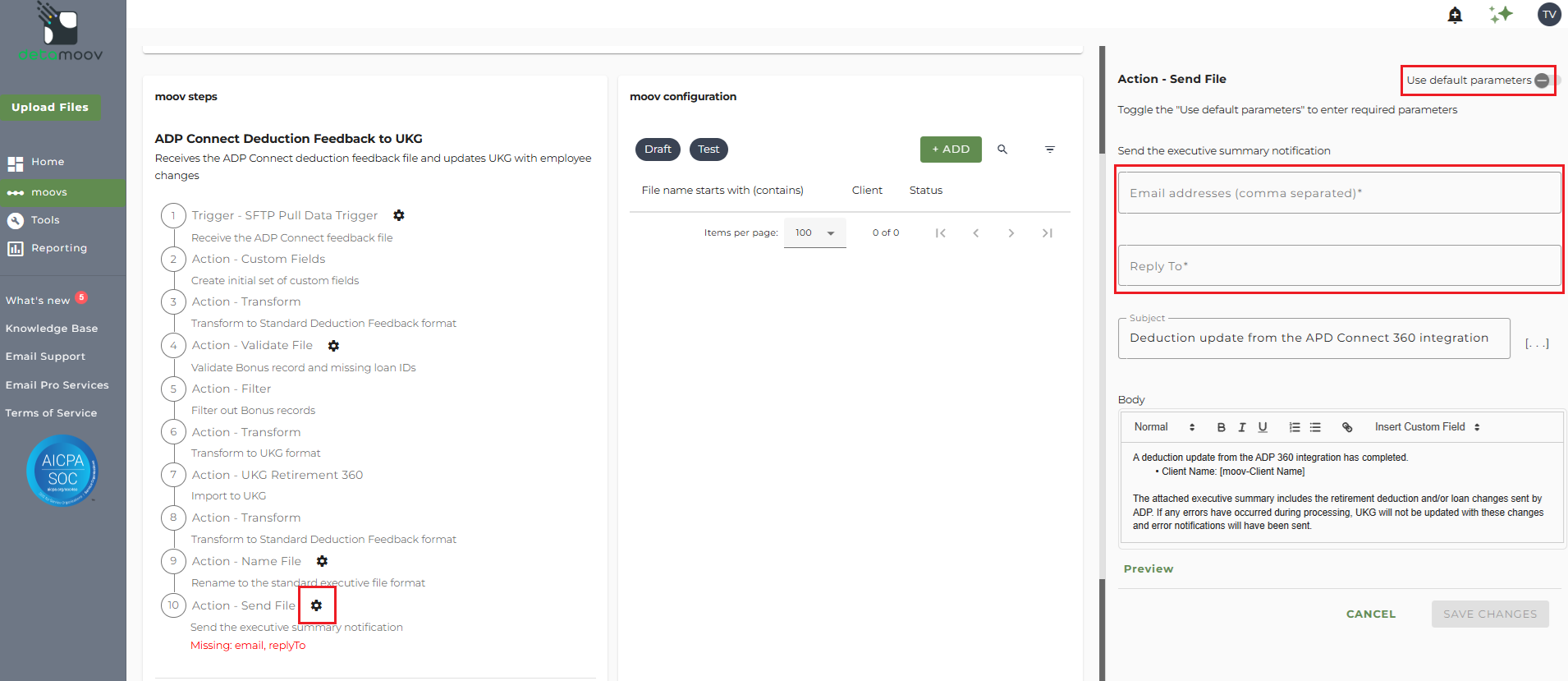
Task: Click the Upload Files button
Action: tap(50, 108)
